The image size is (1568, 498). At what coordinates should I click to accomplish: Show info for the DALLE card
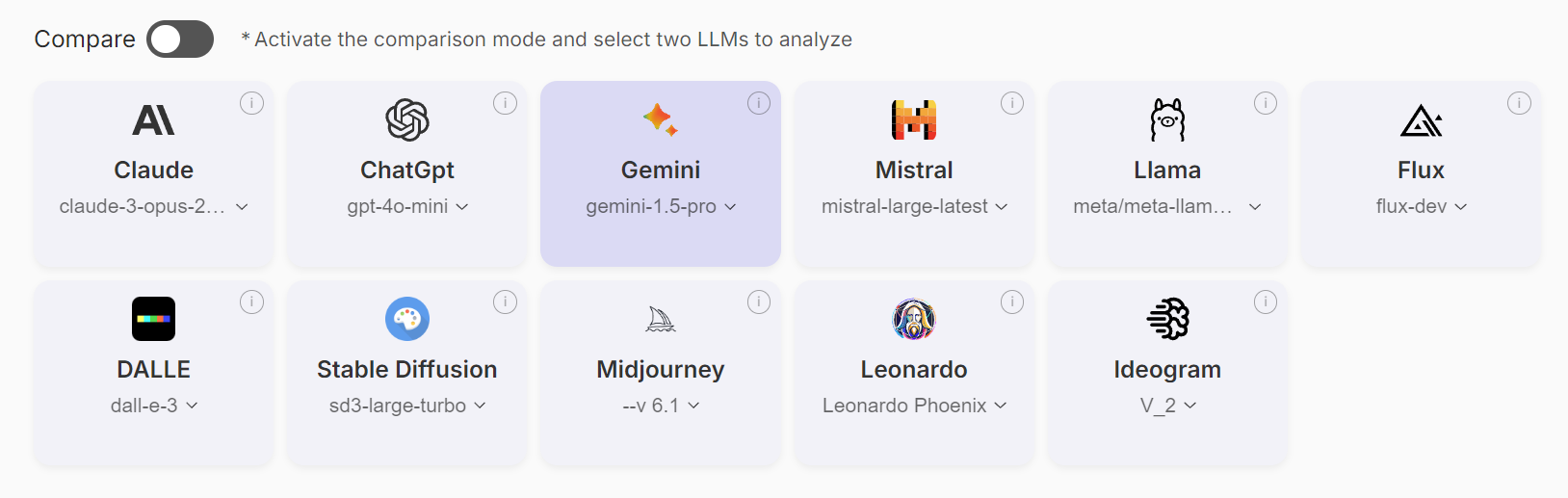pyautogui.click(x=251, y=302)
